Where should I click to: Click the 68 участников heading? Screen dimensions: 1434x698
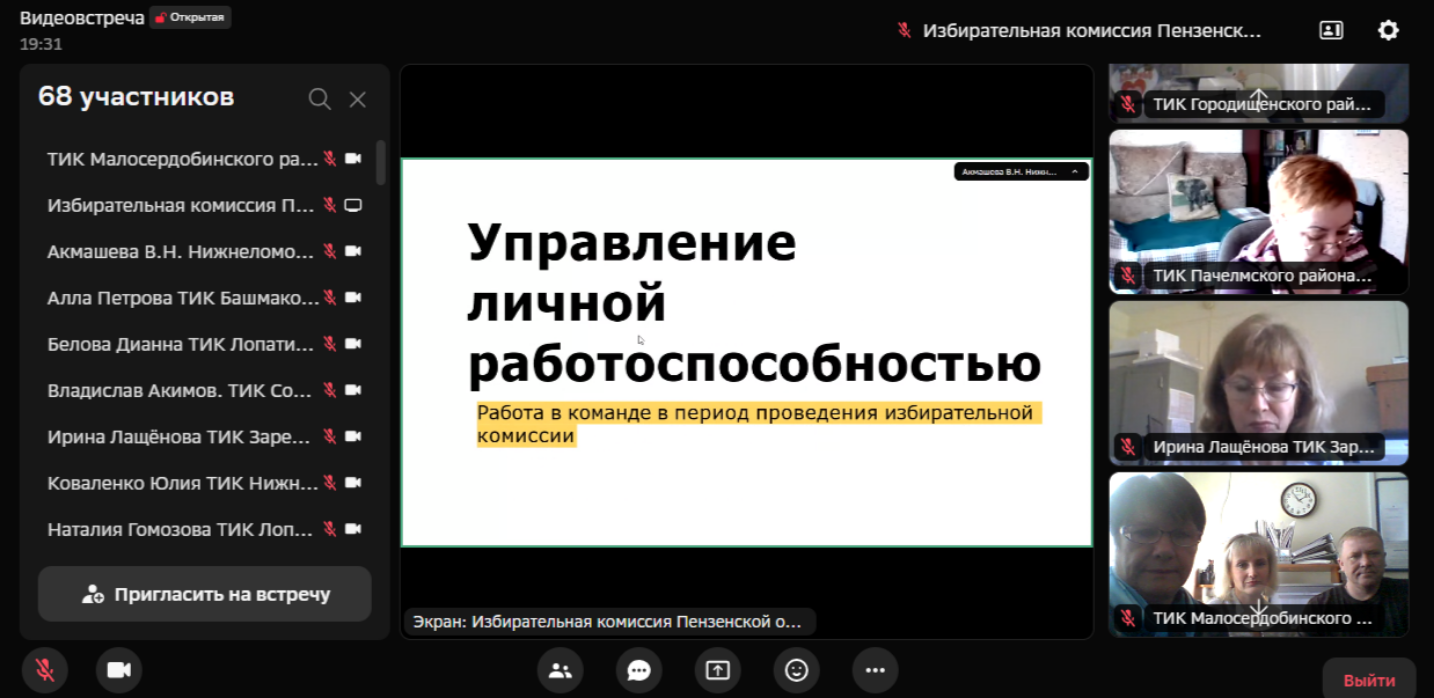coord(136,97)
